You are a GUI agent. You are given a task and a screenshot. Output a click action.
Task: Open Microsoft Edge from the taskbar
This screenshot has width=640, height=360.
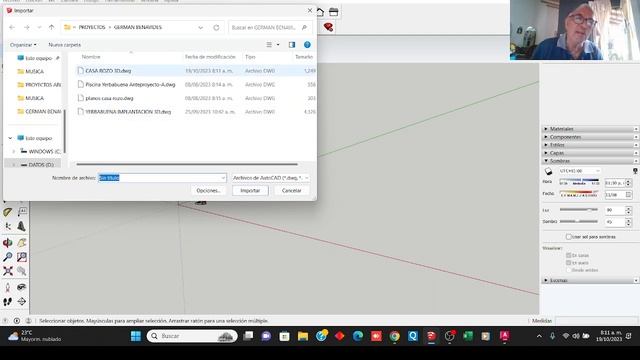pos(358,336)
